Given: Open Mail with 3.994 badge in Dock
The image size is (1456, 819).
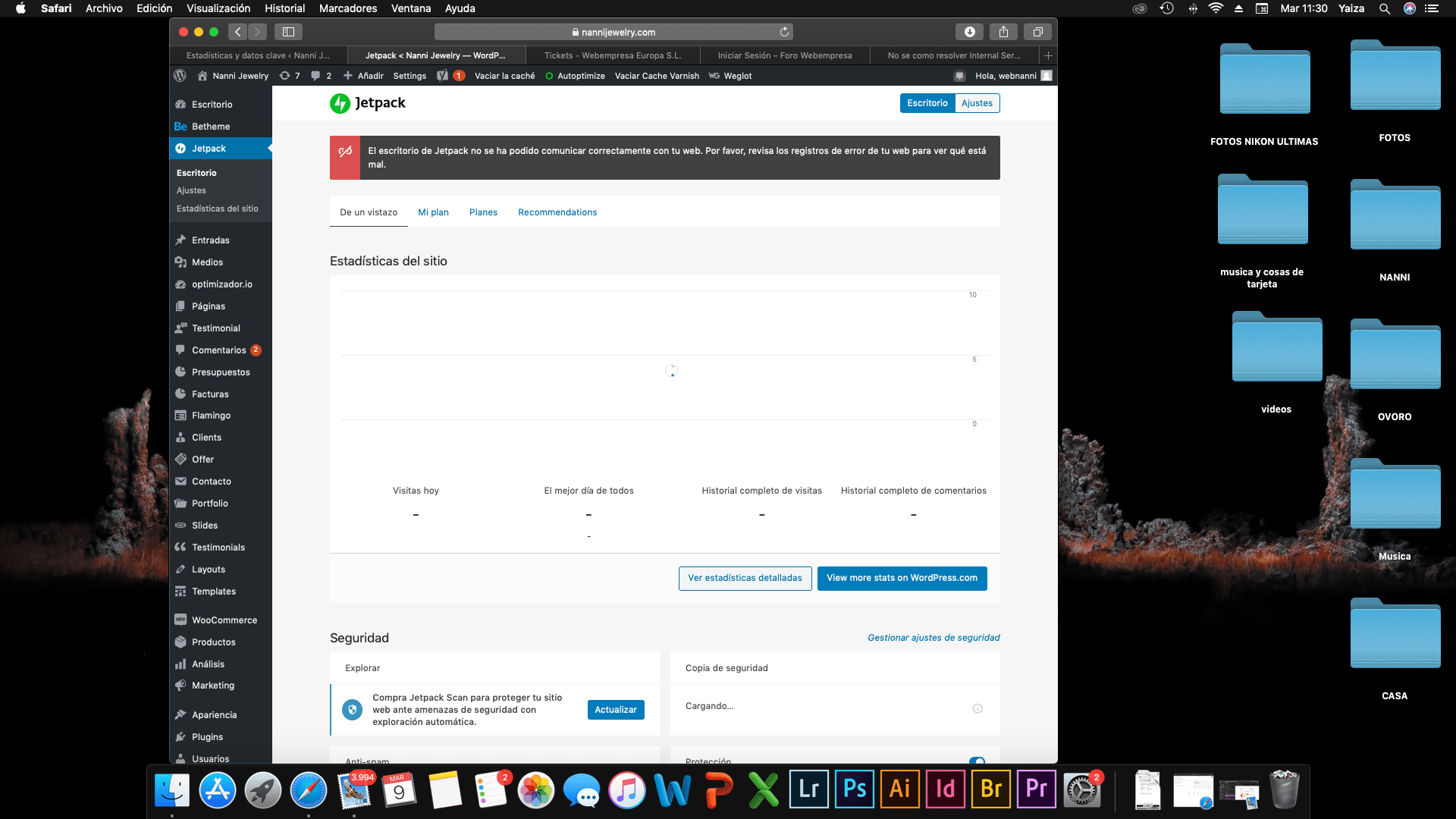Looking at the screenshot, I should 354,790.
